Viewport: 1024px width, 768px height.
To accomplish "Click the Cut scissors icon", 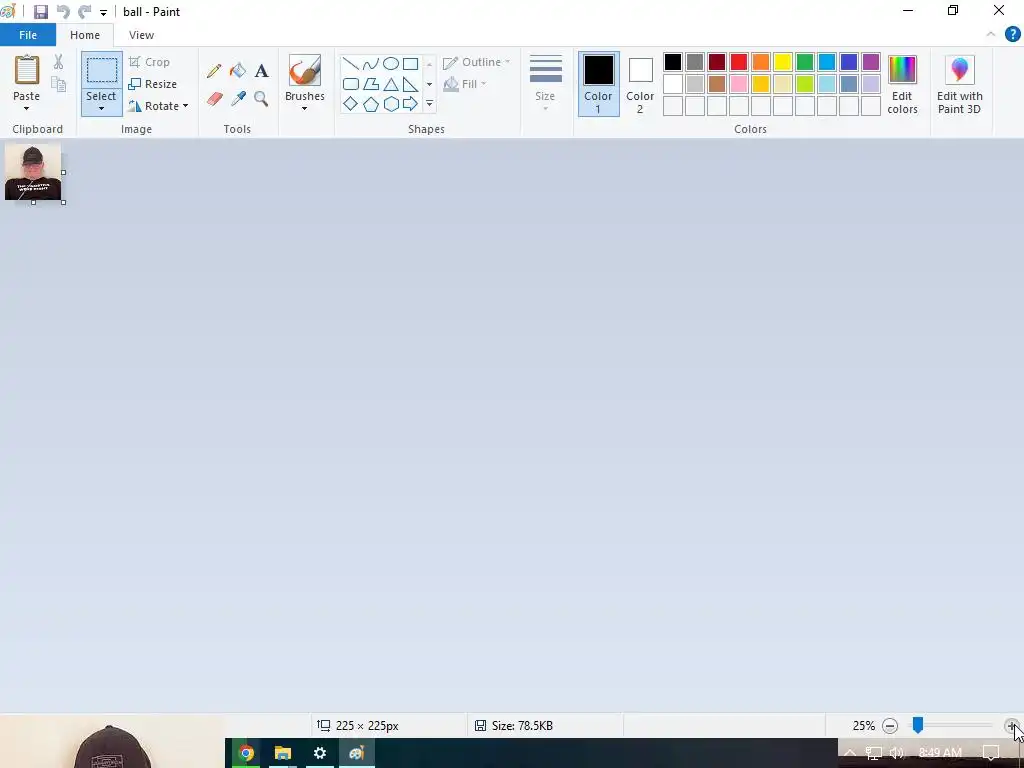I will (59, 62).
